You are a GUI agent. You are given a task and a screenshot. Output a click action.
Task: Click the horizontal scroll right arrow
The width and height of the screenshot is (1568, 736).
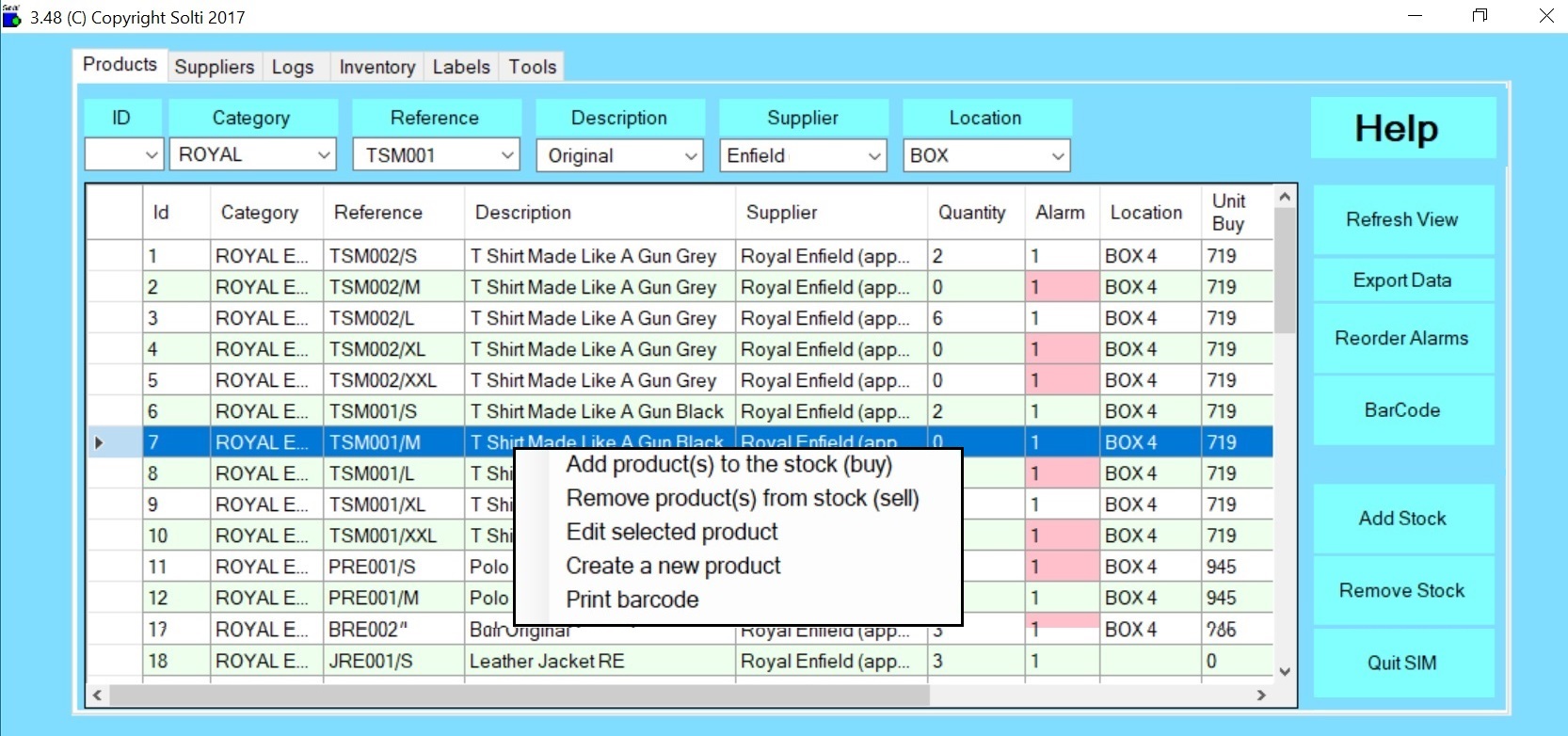click(x=1262, y=695)
